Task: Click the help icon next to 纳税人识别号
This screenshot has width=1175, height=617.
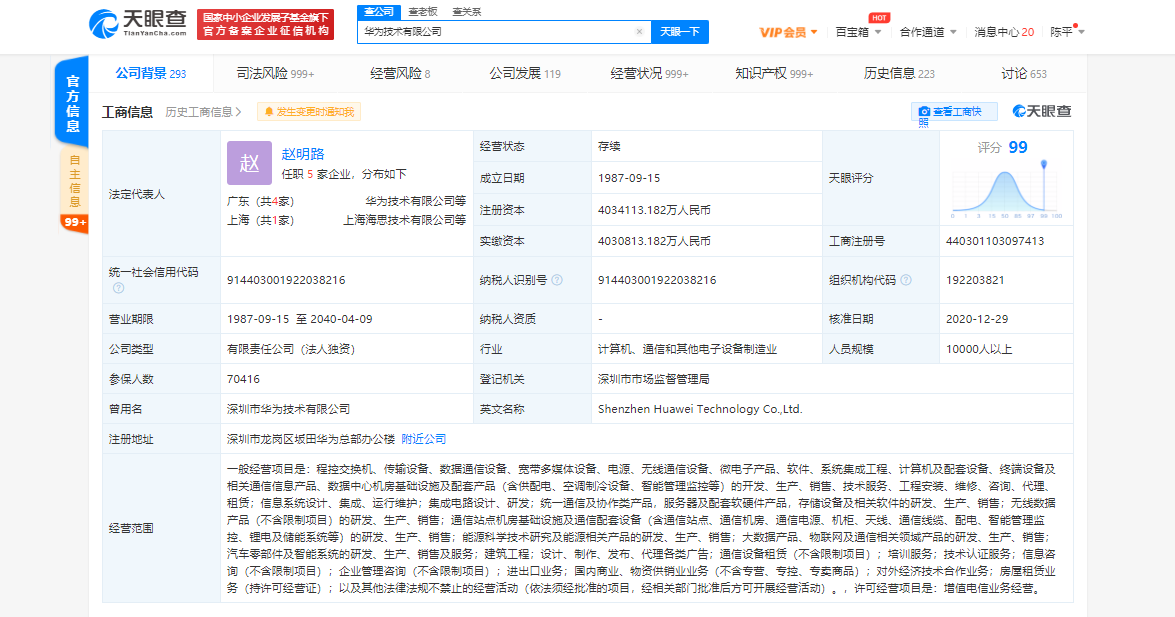Action: (557, 280)
